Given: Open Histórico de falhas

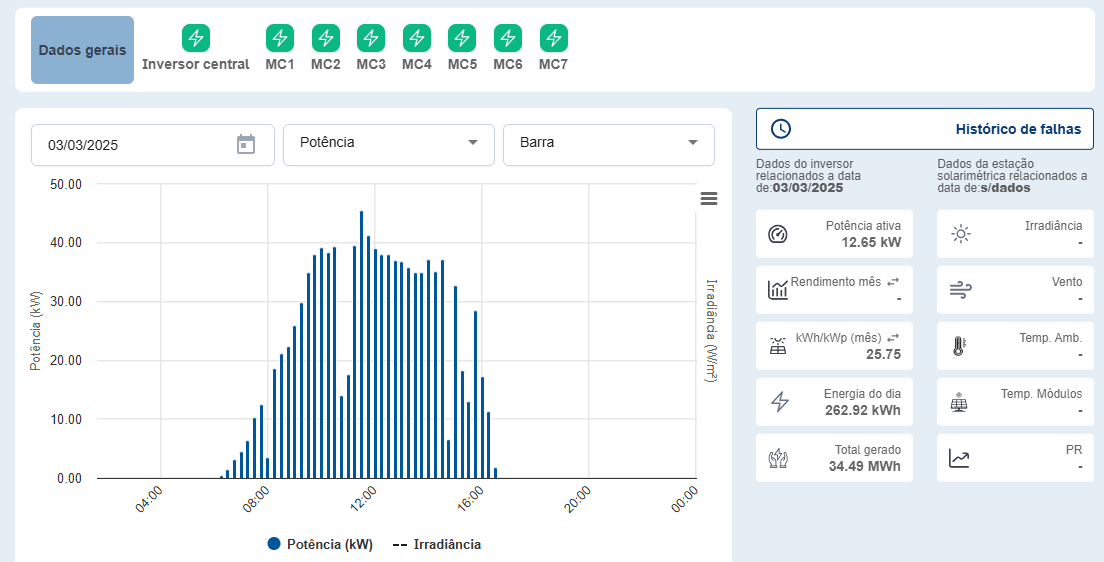Looking at the screenshot, I should [924, 129].
